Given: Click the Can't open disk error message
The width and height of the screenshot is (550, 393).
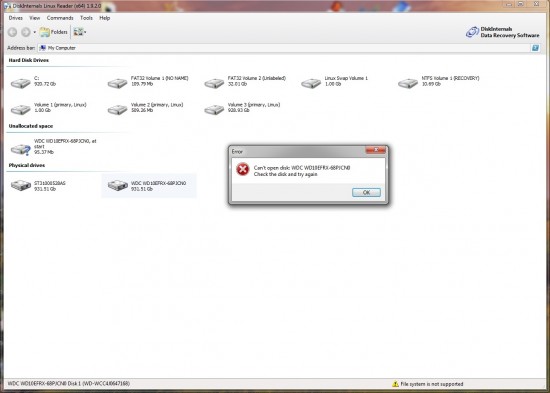Looking at the screenshot, I should click(x=302, y=171).
